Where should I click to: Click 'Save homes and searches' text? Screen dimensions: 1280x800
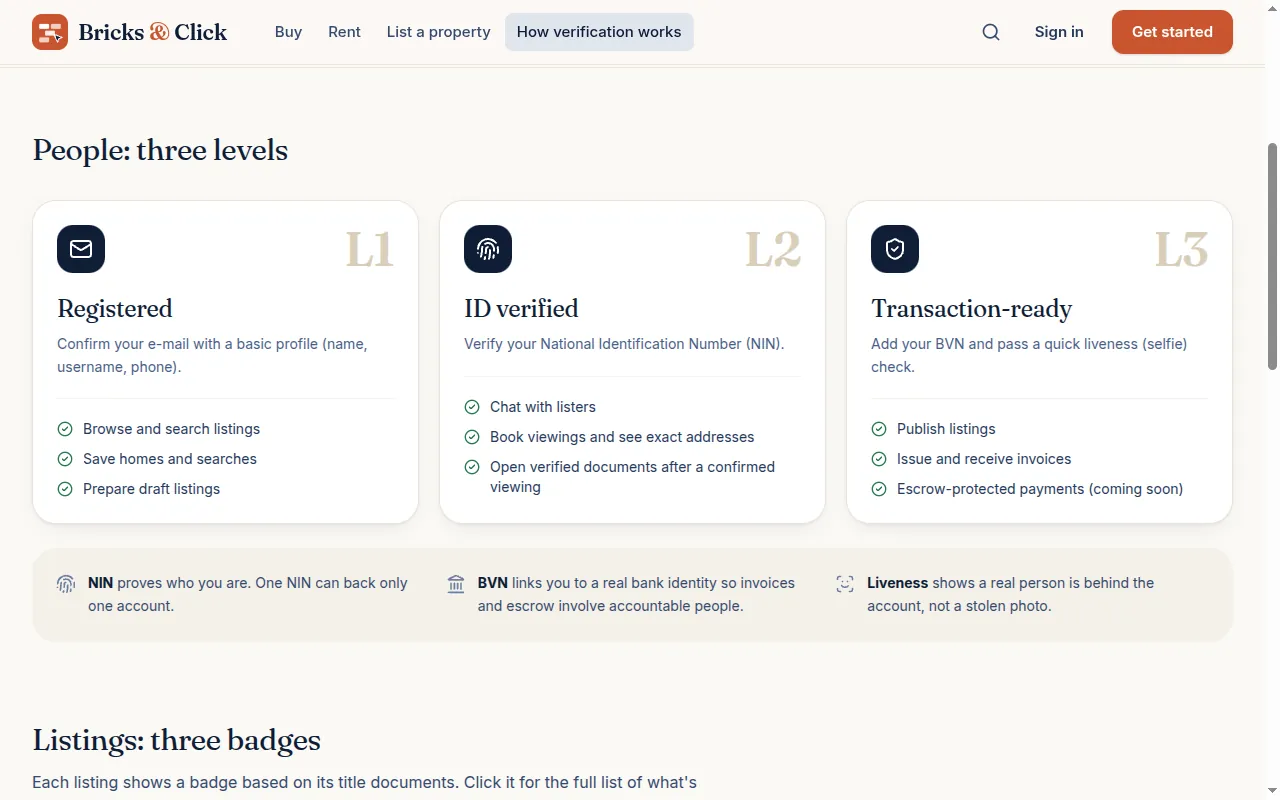coord(170,459)
